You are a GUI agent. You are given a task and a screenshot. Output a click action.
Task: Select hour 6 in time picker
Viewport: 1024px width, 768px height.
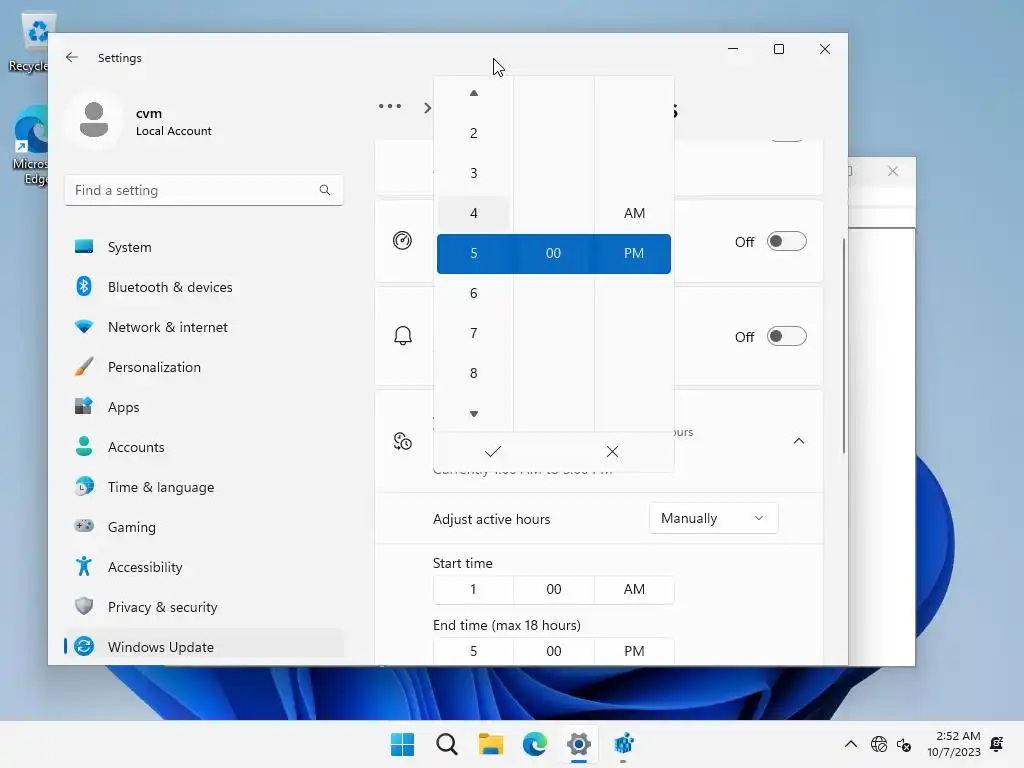pos(473,293)
